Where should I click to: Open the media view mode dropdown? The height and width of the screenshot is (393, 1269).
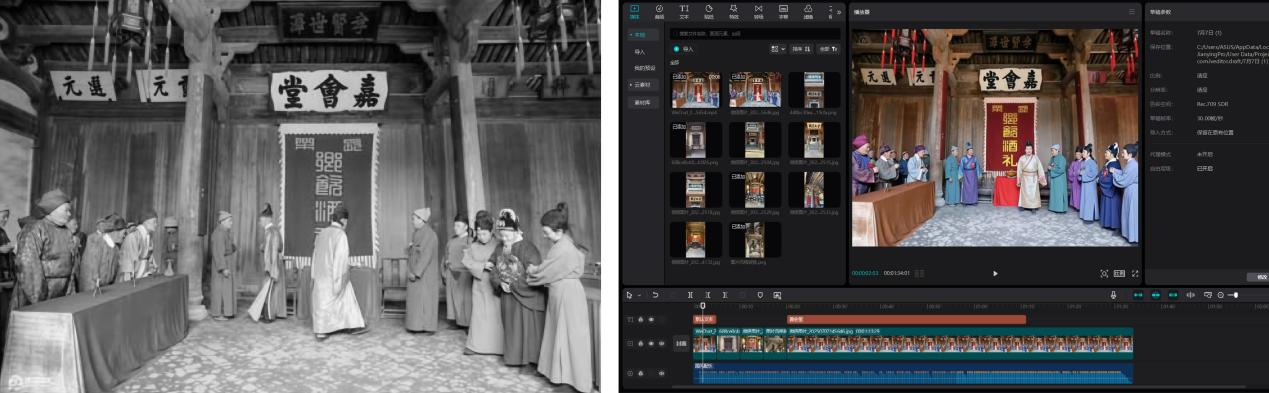(x=778, y=48)
